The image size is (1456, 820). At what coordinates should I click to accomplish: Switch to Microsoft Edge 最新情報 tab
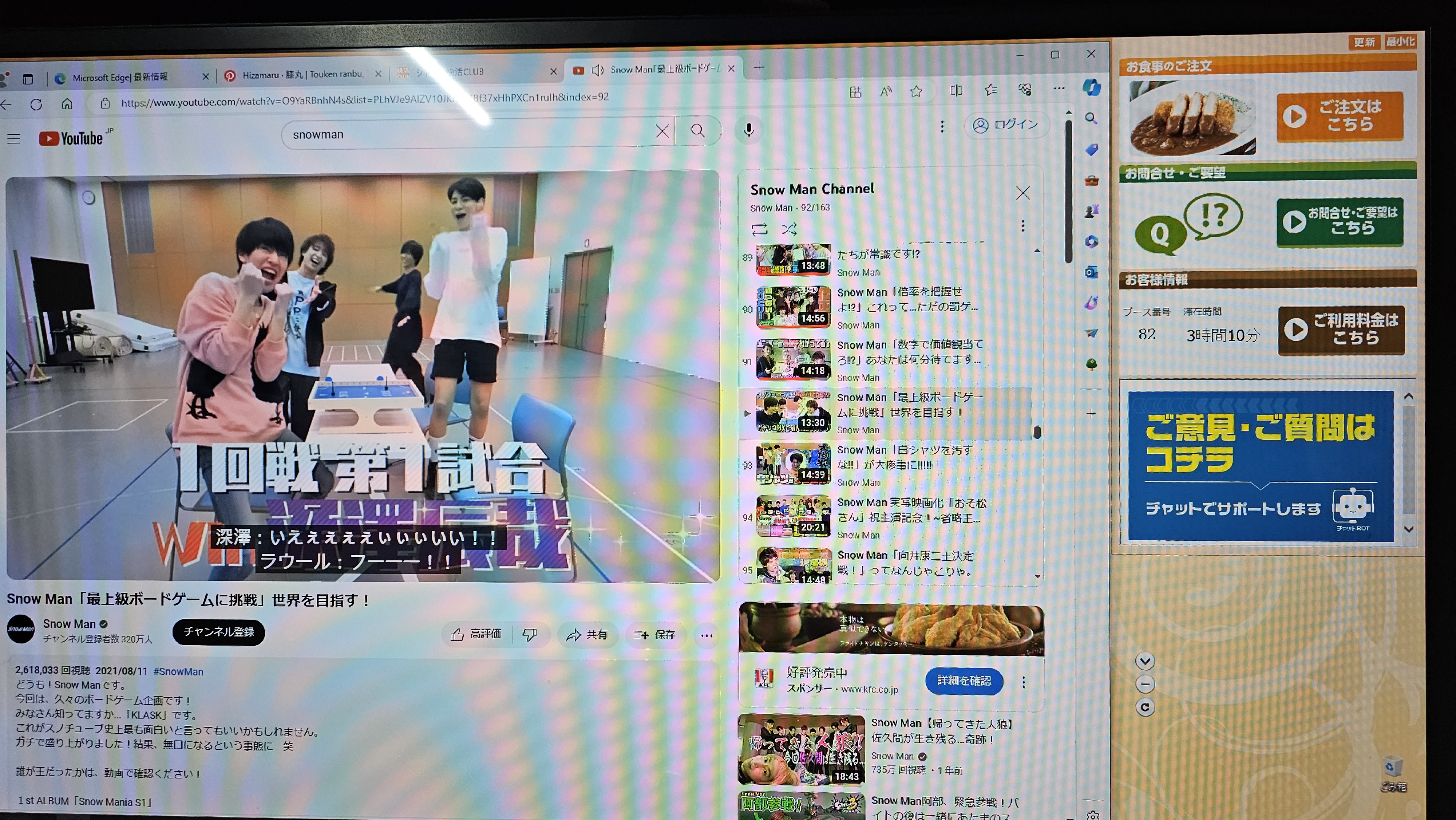(x=120, y=78)
